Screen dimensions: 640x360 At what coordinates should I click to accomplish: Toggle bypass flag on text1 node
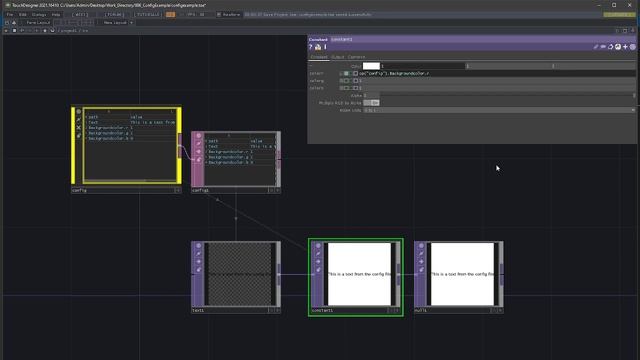(x=198, y=262)
